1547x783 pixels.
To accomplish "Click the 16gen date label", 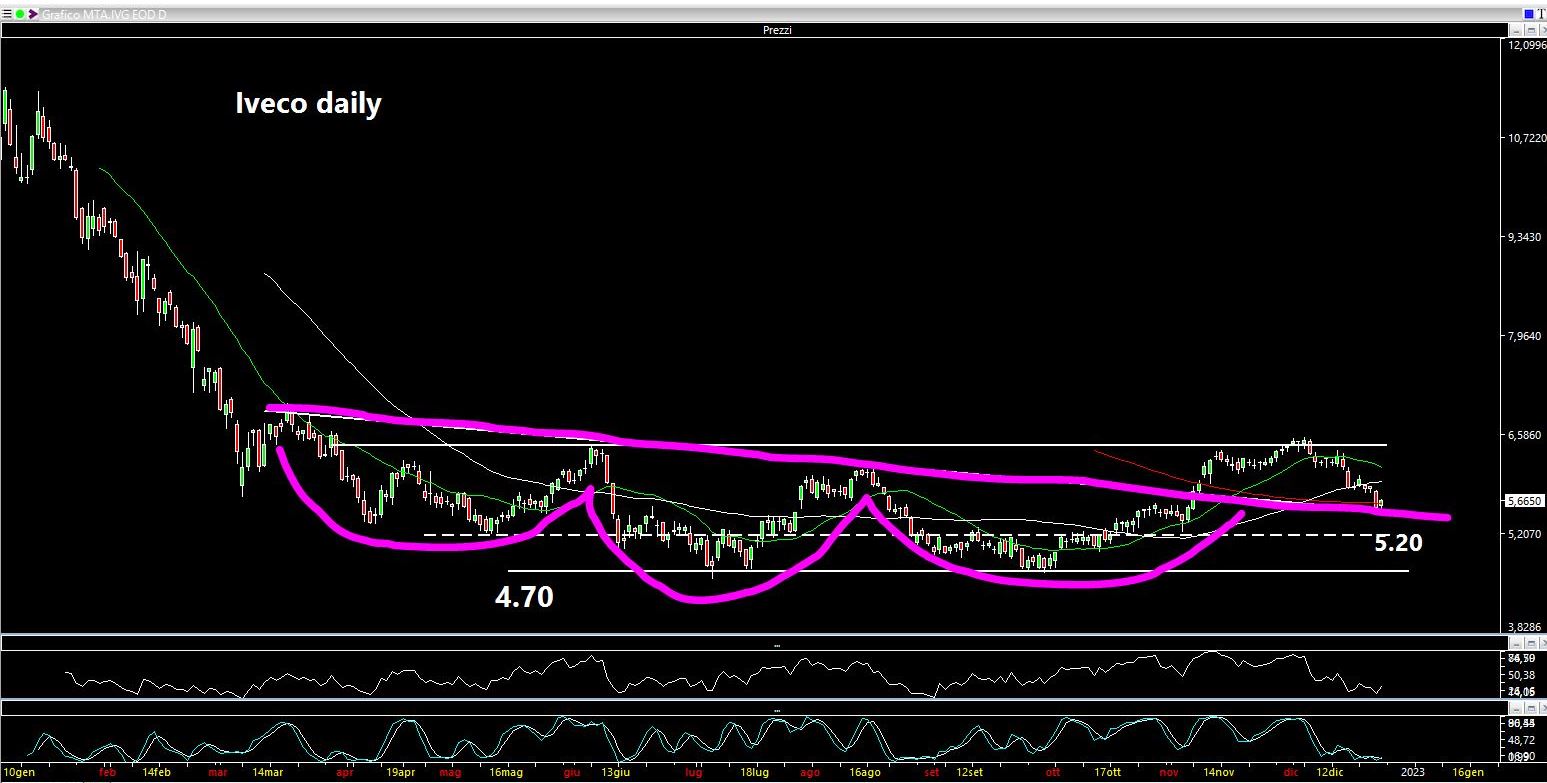I will 1468,773.
